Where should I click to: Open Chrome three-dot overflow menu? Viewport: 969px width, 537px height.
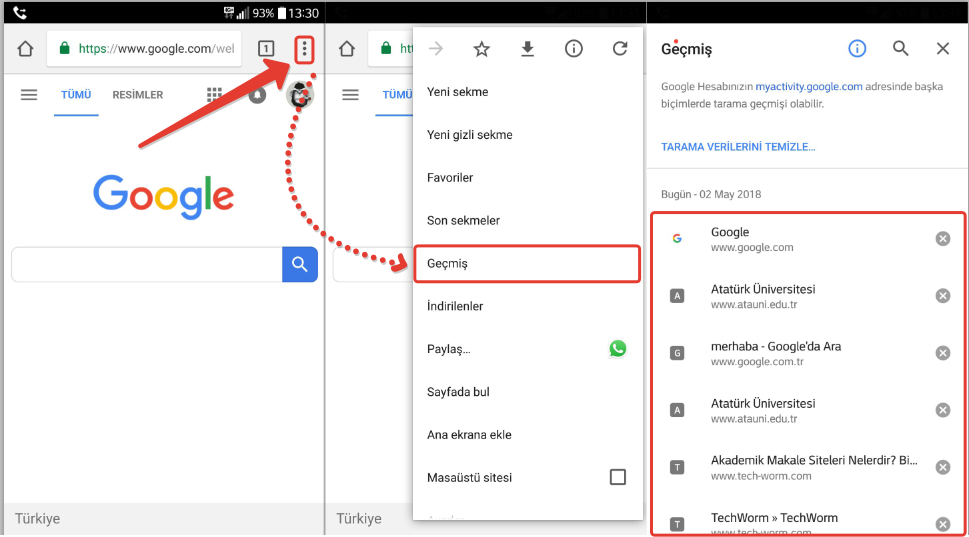pyautogui.click(x=305, y=49)
